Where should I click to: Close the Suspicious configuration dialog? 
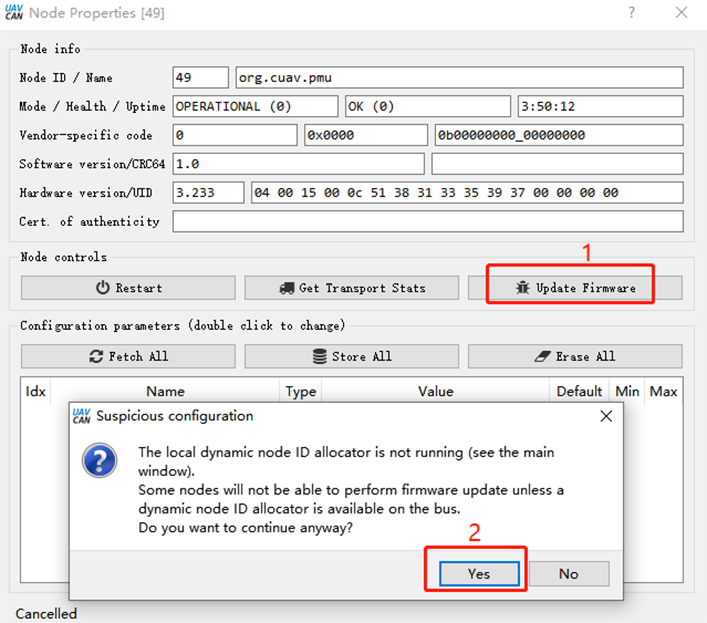pyautogui.click(x=605, y=416)
